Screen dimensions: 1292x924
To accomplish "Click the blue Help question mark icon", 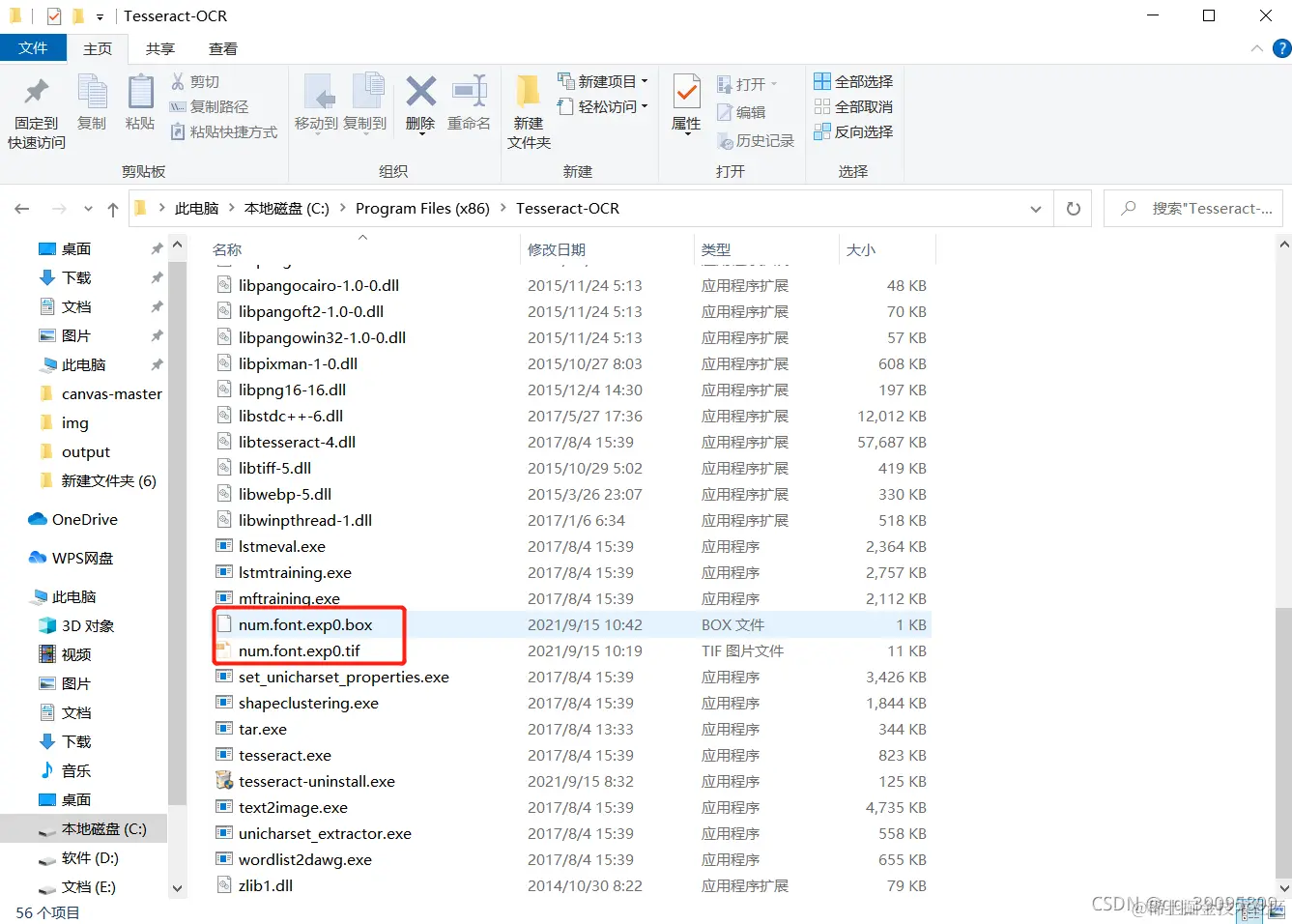I will coord(1281,48).
